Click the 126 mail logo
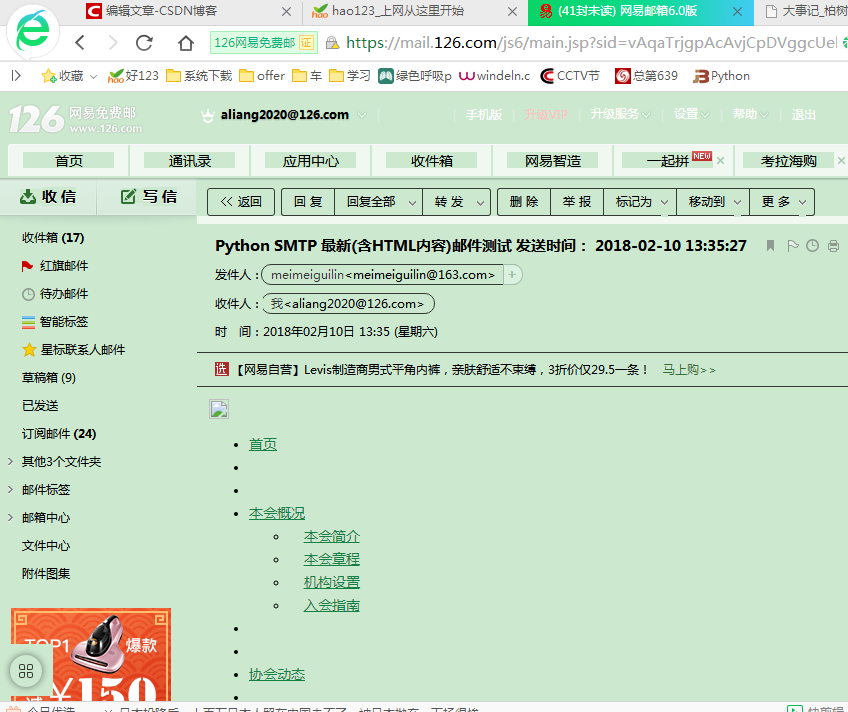This screenshot has height=712, width=848. 76,119
